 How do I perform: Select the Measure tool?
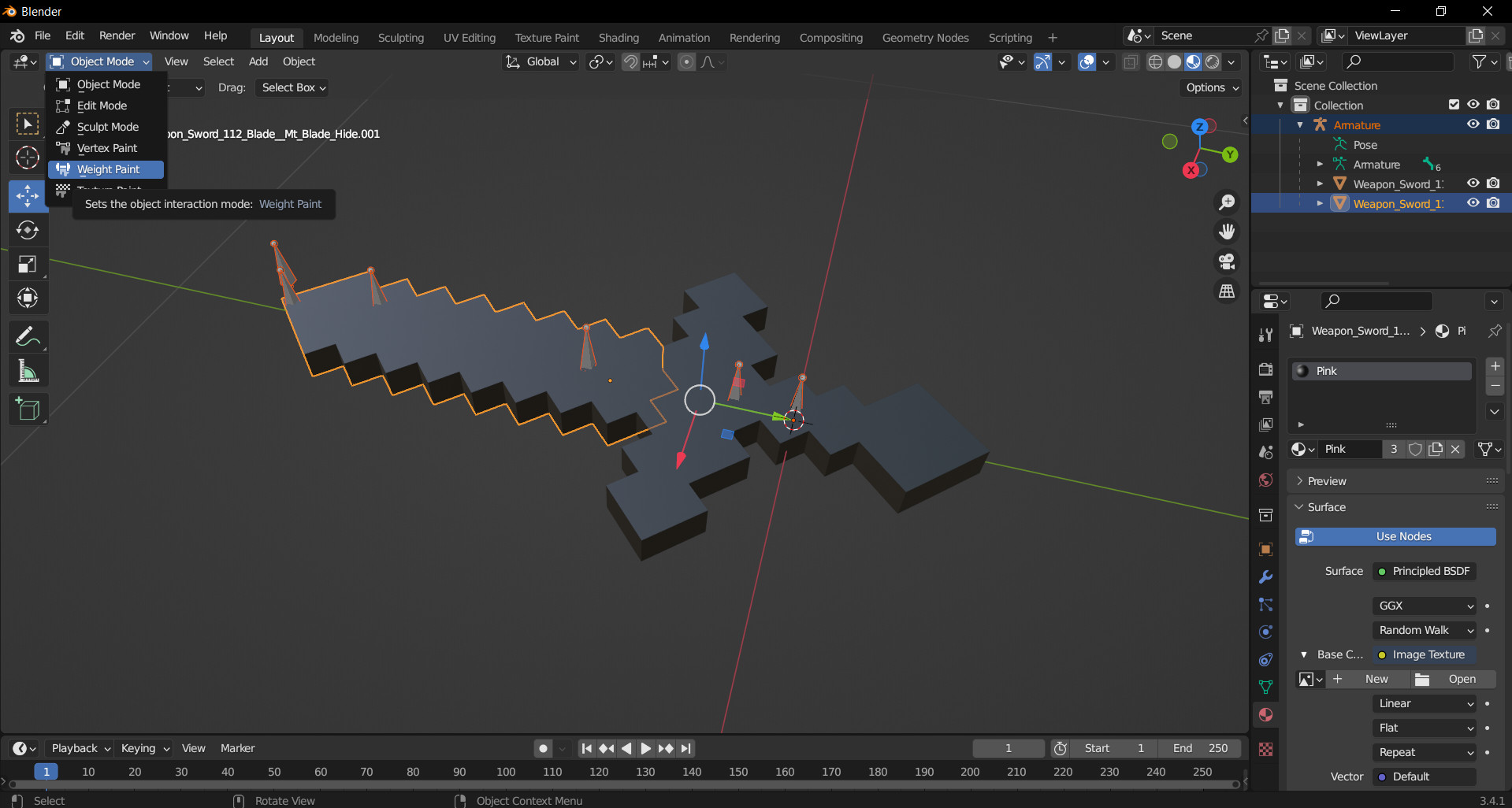28,372
